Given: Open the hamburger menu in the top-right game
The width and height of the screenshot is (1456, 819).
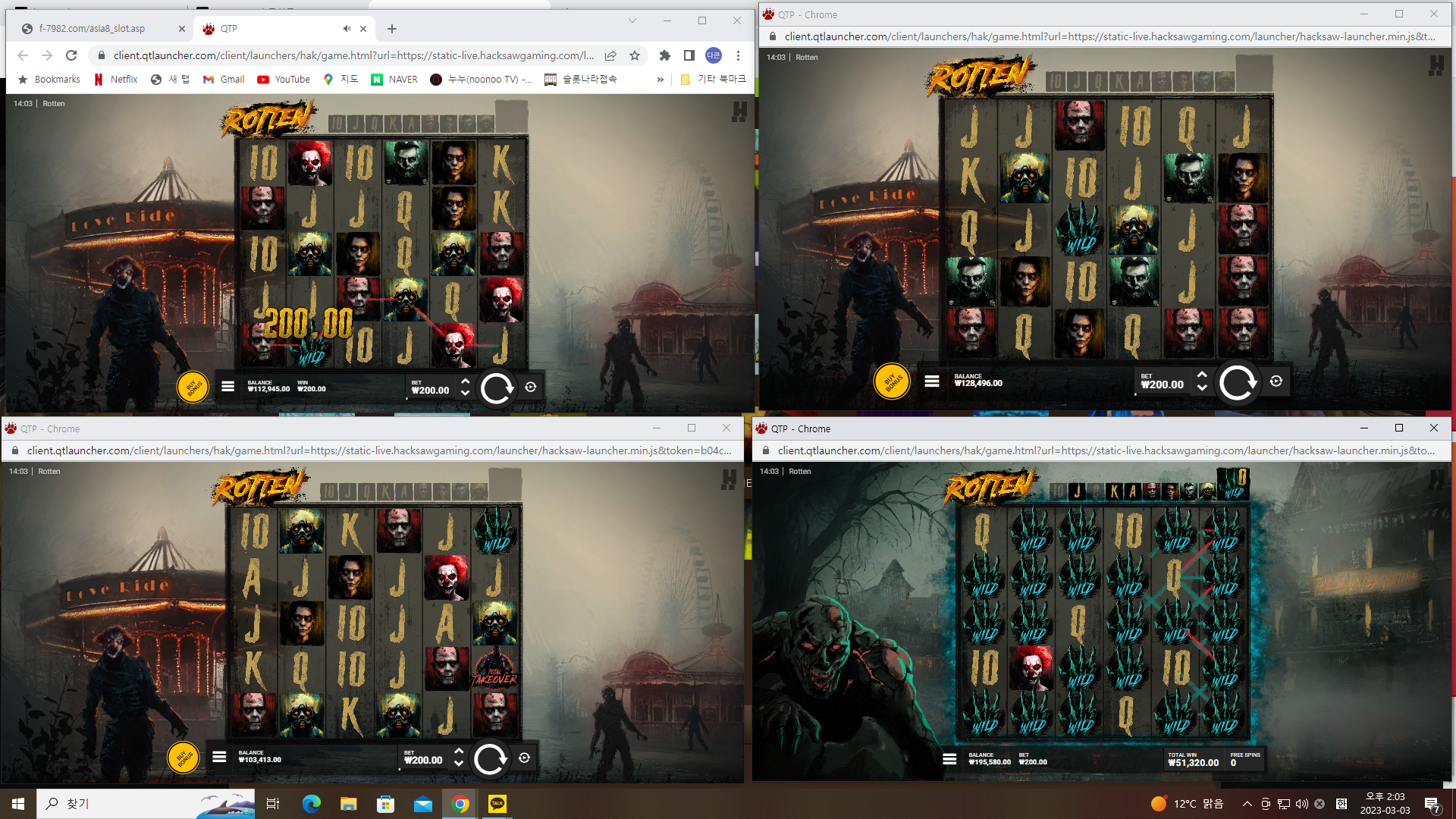Looking at the screenshot, I should click(932, 381).
